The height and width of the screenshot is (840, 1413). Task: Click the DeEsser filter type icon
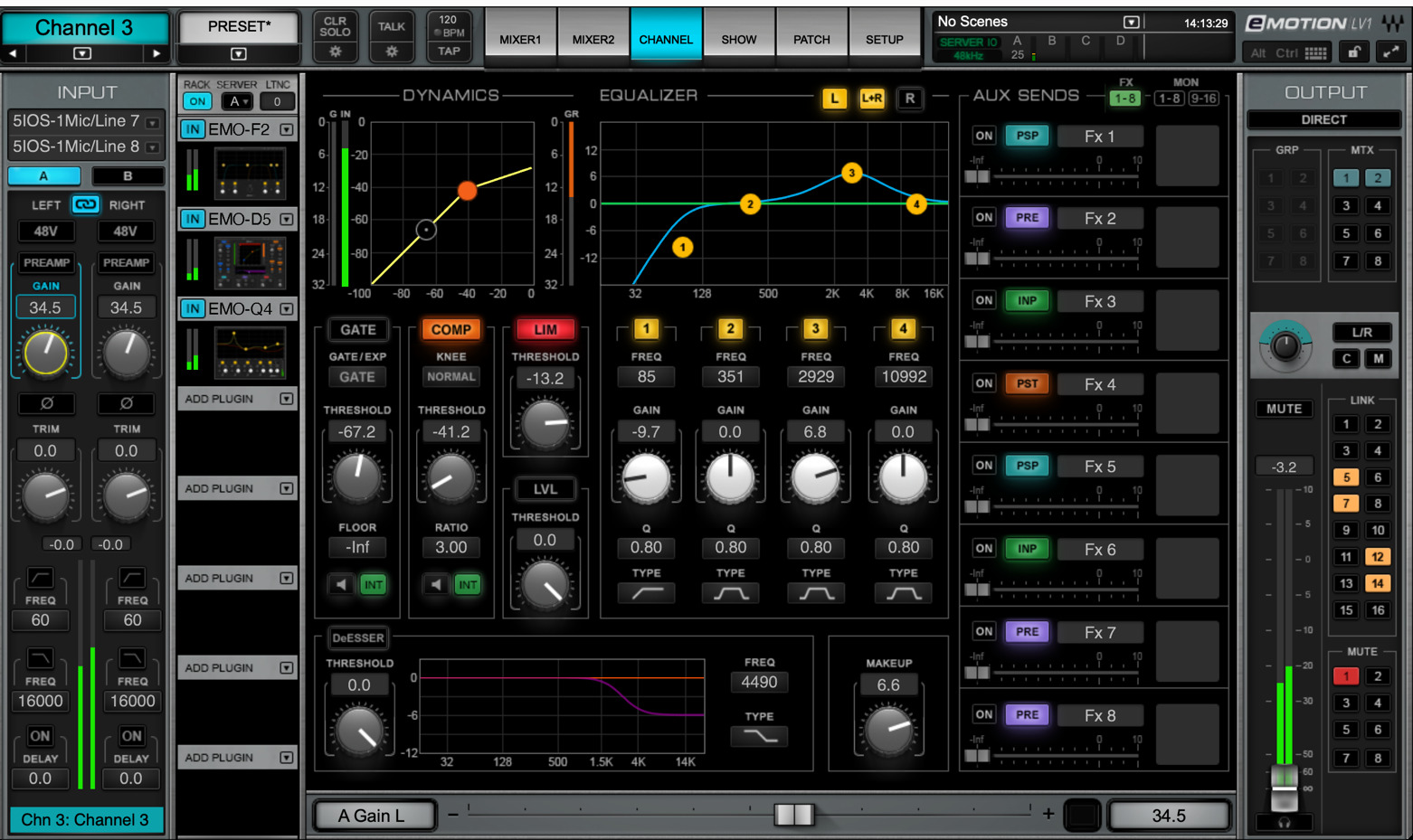759,736
